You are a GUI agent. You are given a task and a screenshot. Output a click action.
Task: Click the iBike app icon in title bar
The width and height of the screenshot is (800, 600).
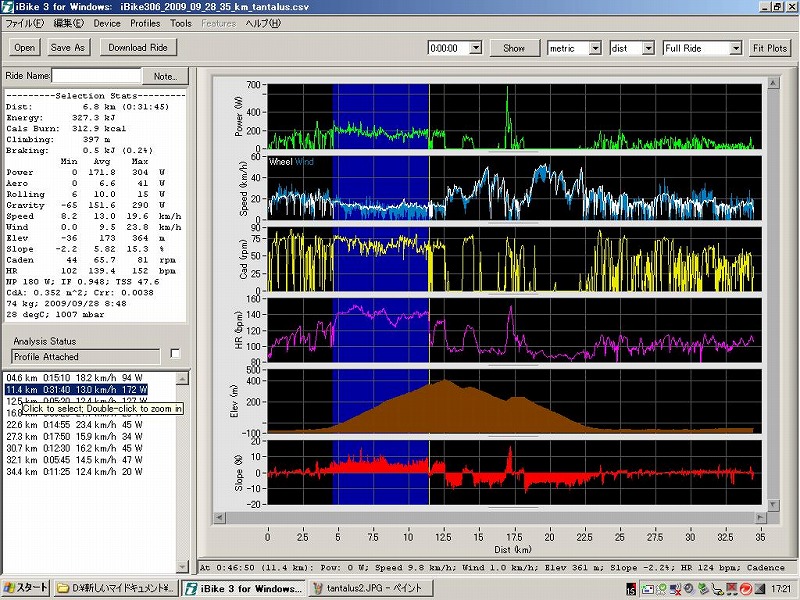point(8,7)
